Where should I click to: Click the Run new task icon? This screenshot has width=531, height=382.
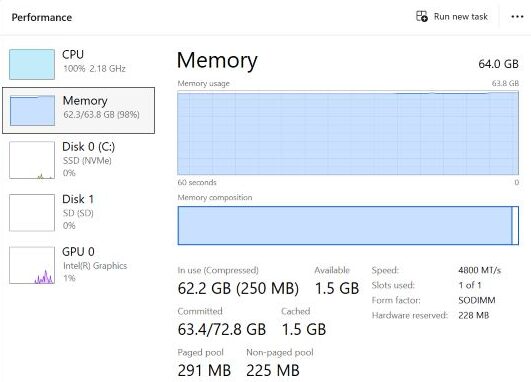pos(422,17)
